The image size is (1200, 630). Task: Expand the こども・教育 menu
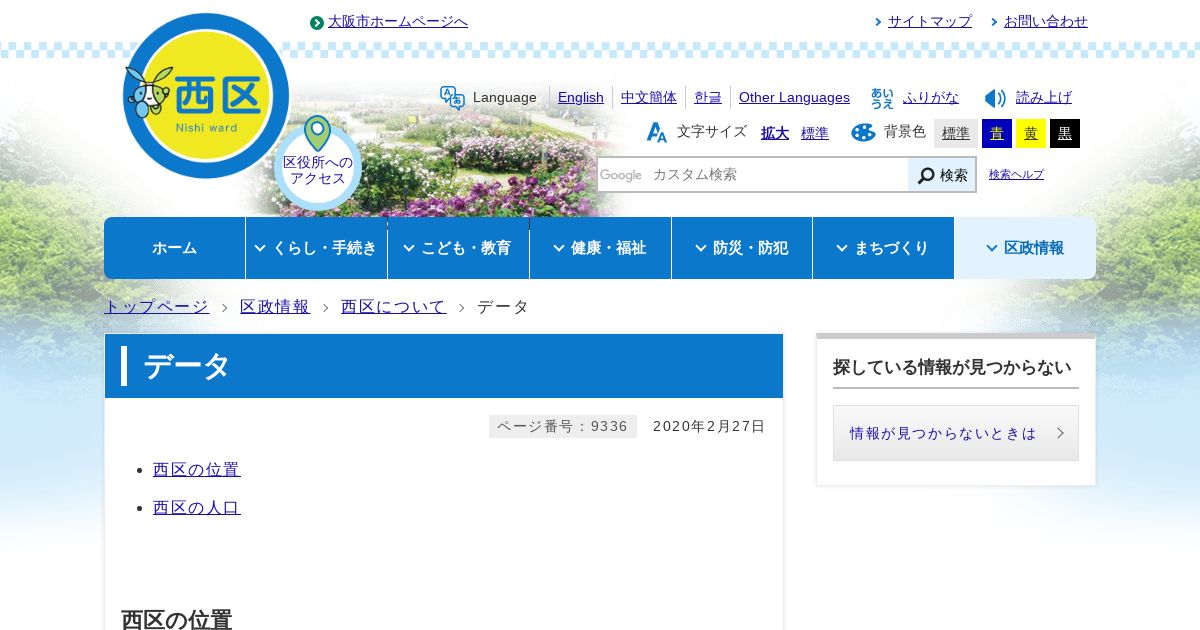tap(458, 248)
